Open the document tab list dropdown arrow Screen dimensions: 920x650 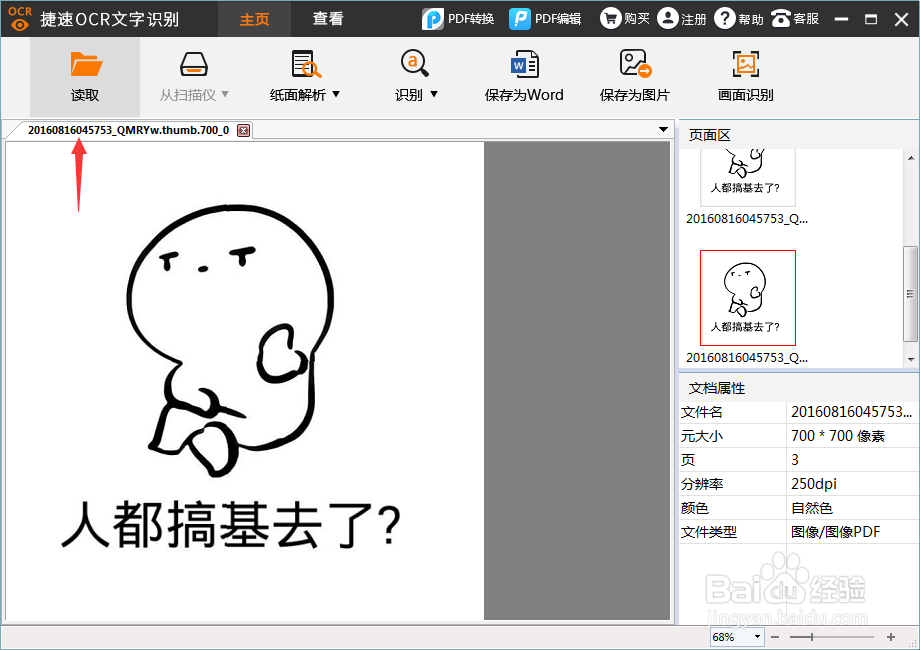tap(664, 129)
